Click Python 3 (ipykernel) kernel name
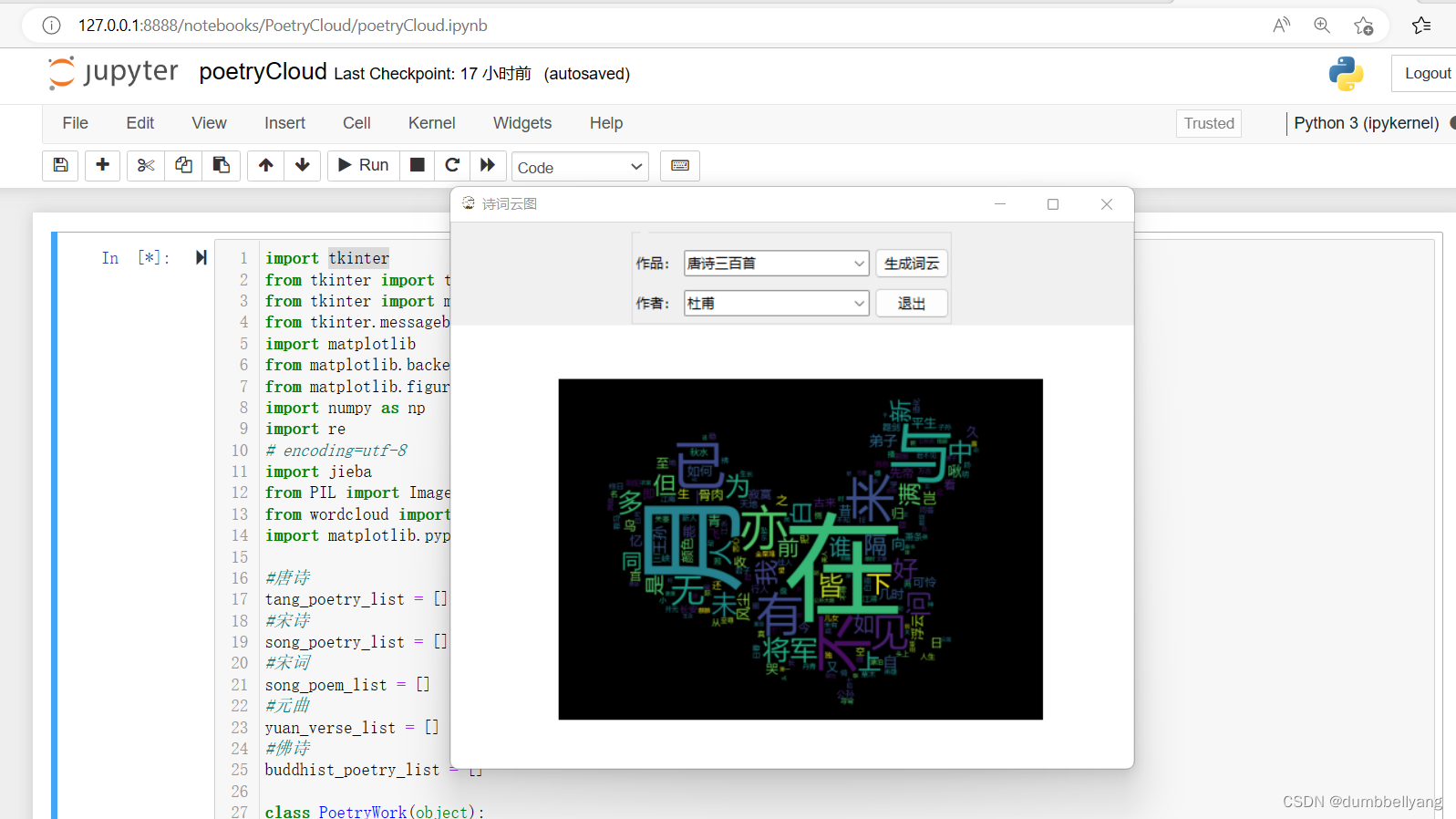 [x=1366, y=123]
